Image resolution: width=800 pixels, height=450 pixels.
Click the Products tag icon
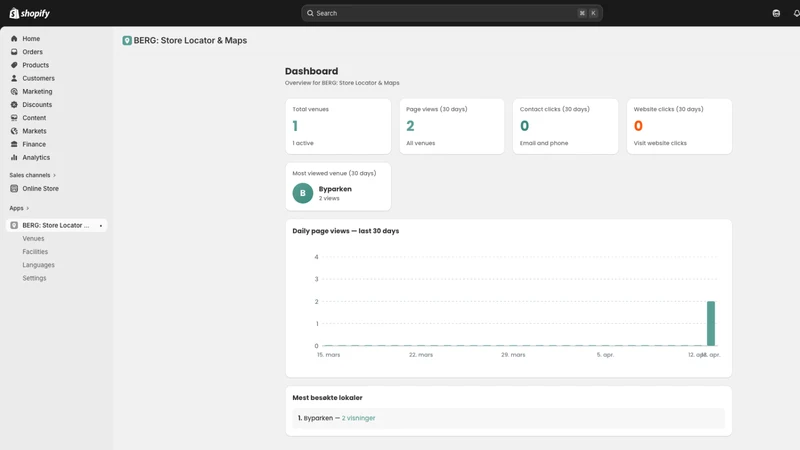(14, 65)
